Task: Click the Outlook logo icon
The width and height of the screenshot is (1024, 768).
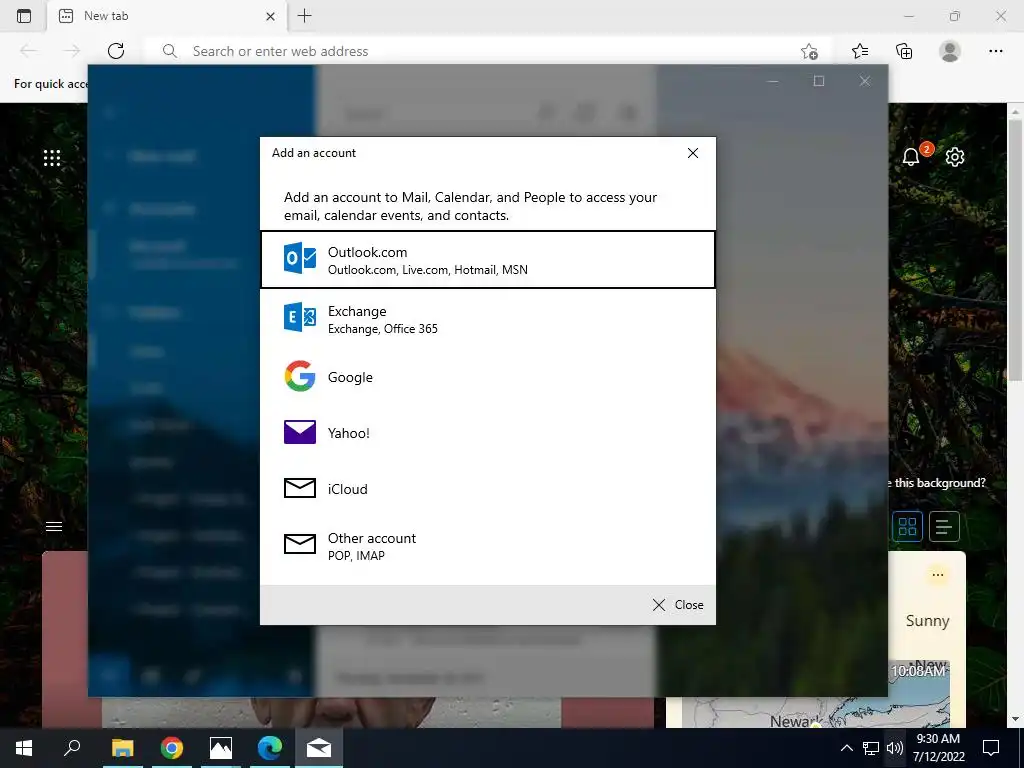Action: click(x=300, y=258)
